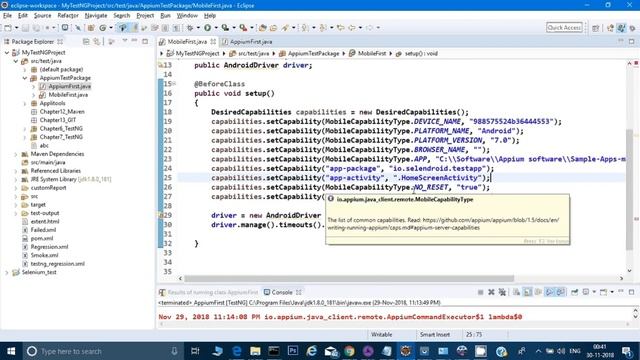This screenshot has height=360, width=640.
Task: Remove Launch in Console toolbar
Action: click(491, 292)
